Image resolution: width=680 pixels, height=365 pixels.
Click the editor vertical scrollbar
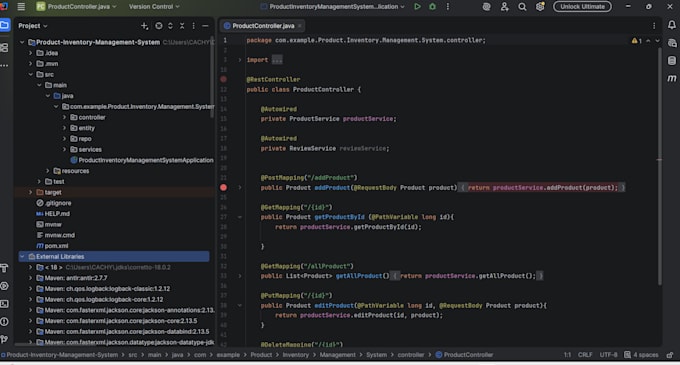point(660,165)
